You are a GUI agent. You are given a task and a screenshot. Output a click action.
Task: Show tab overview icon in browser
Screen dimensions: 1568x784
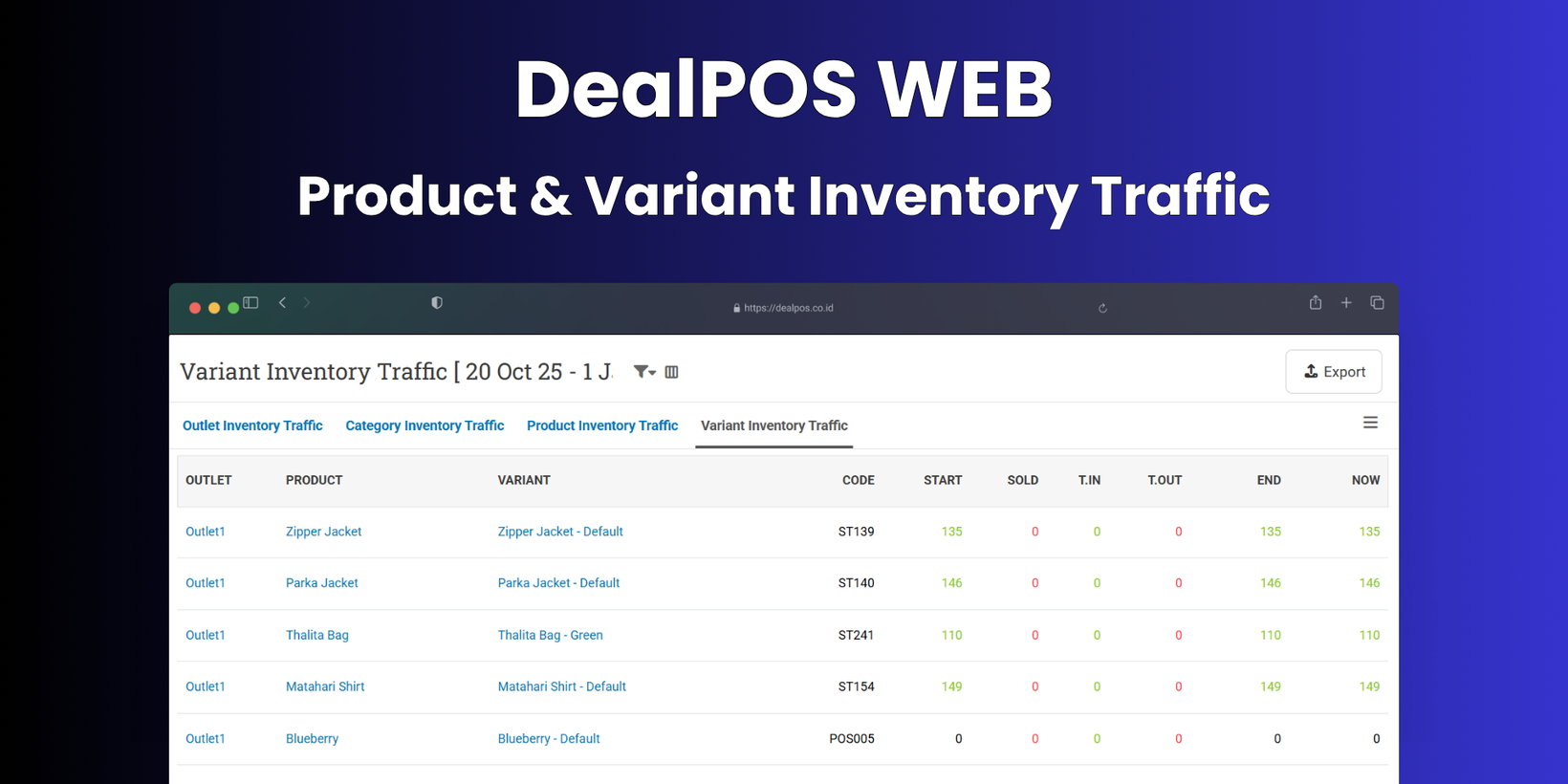click(1377, 303)
